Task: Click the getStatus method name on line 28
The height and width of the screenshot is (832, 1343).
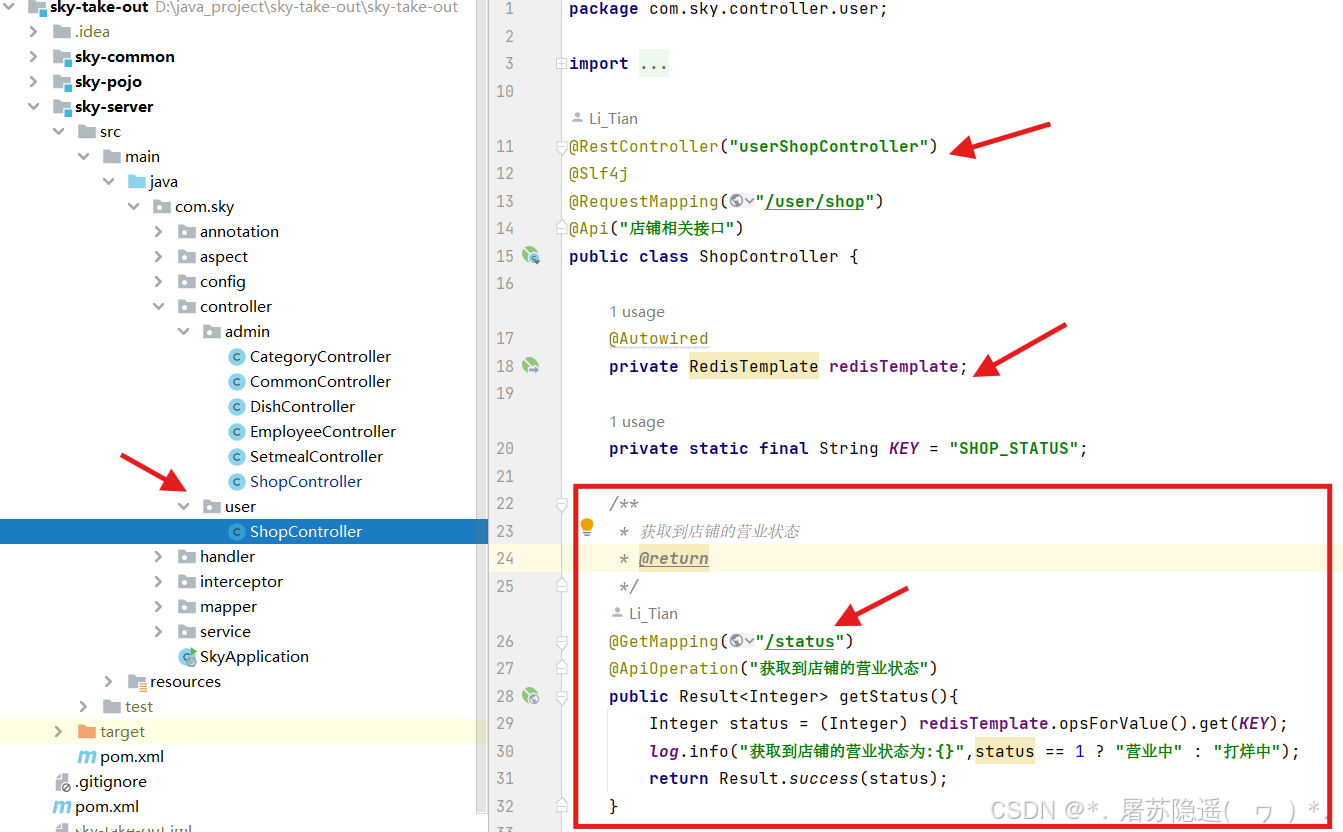Action: pos(884,696)
